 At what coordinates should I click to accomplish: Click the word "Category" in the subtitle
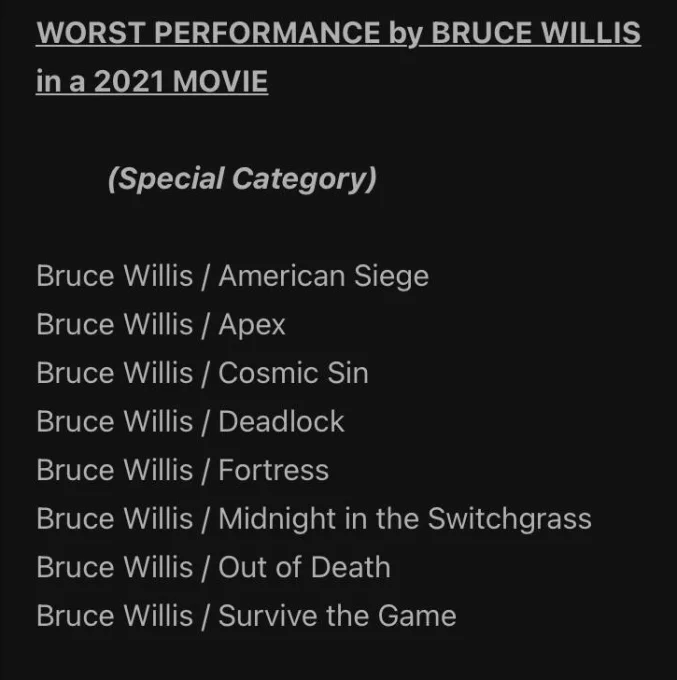(x=304, y=180)
